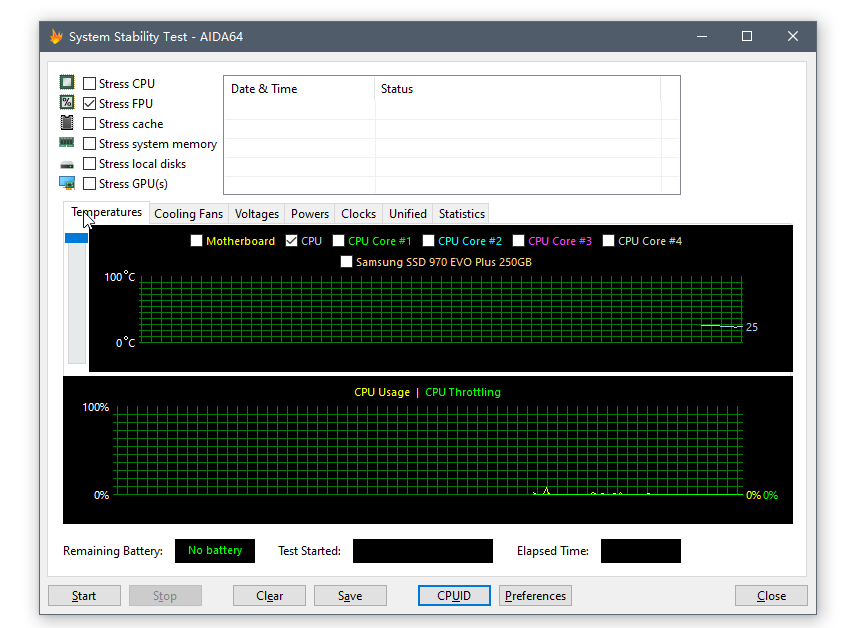
Task: Select the Temperatures tab
Action: point(107,213)
